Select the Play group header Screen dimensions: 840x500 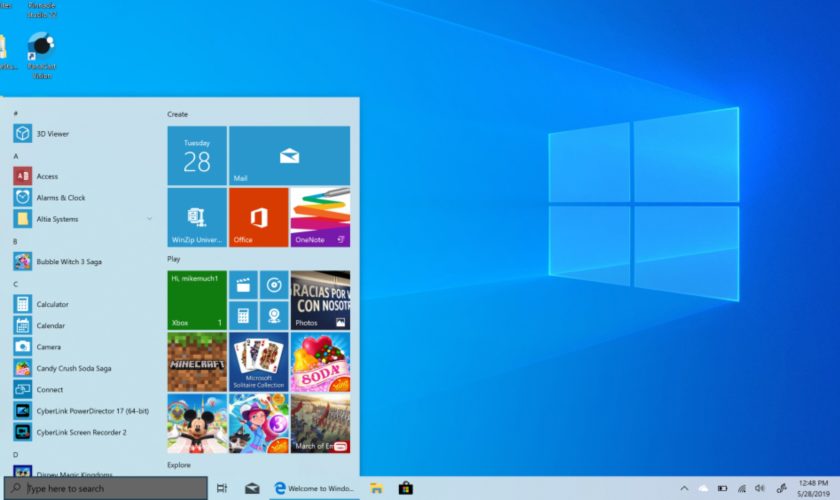tap(174, 259)
